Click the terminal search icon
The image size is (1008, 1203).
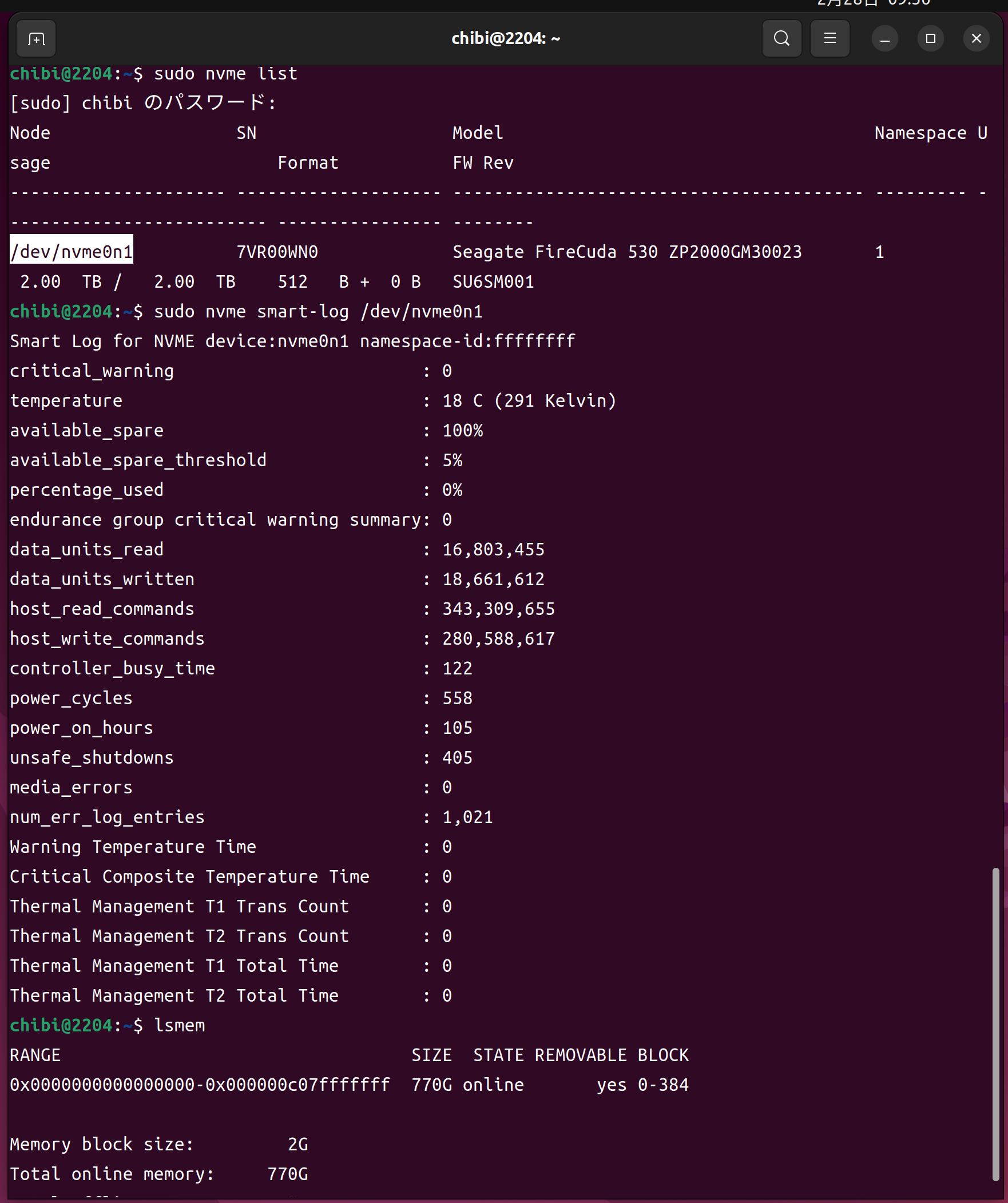coord(781,39)
